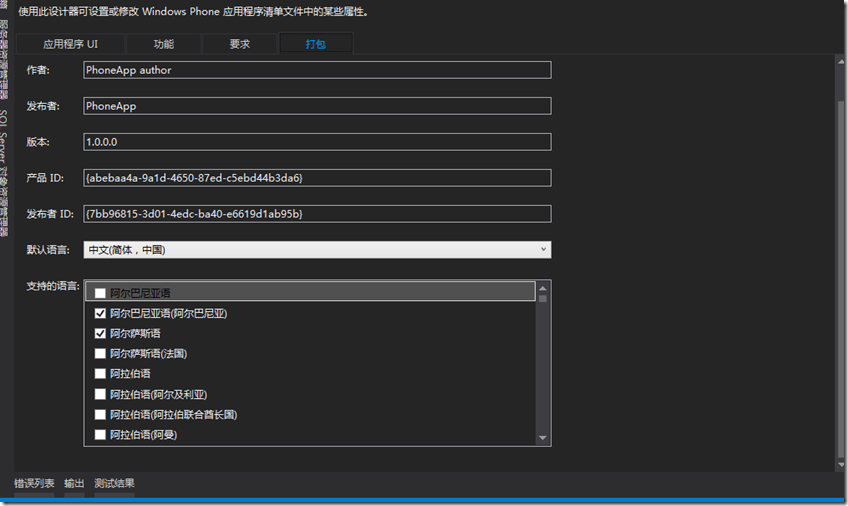Open the 错误列表 panel tab
Image resolution: width=848 pixels, height=506 pixels.
coord(34,483)
